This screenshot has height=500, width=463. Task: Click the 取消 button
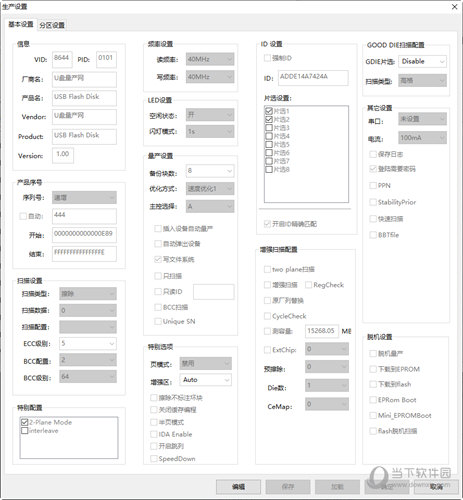436,487
